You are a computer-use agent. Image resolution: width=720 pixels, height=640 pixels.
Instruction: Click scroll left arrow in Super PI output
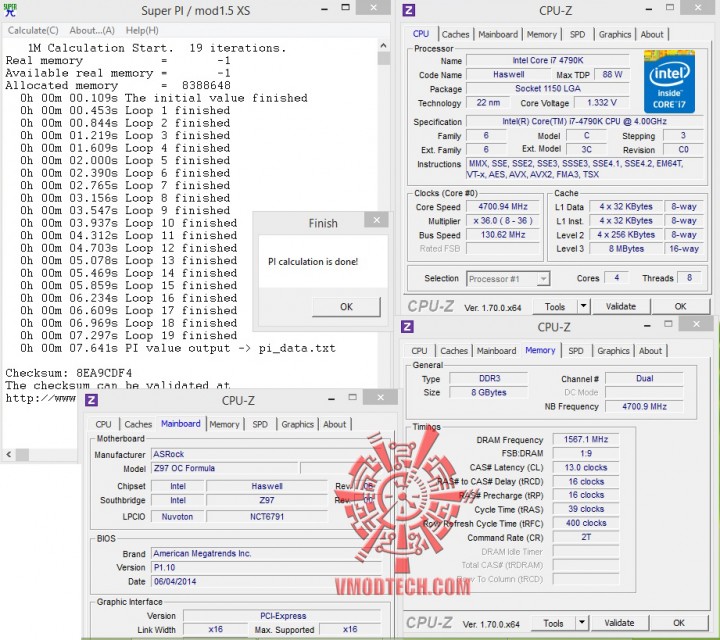[9, 455]
